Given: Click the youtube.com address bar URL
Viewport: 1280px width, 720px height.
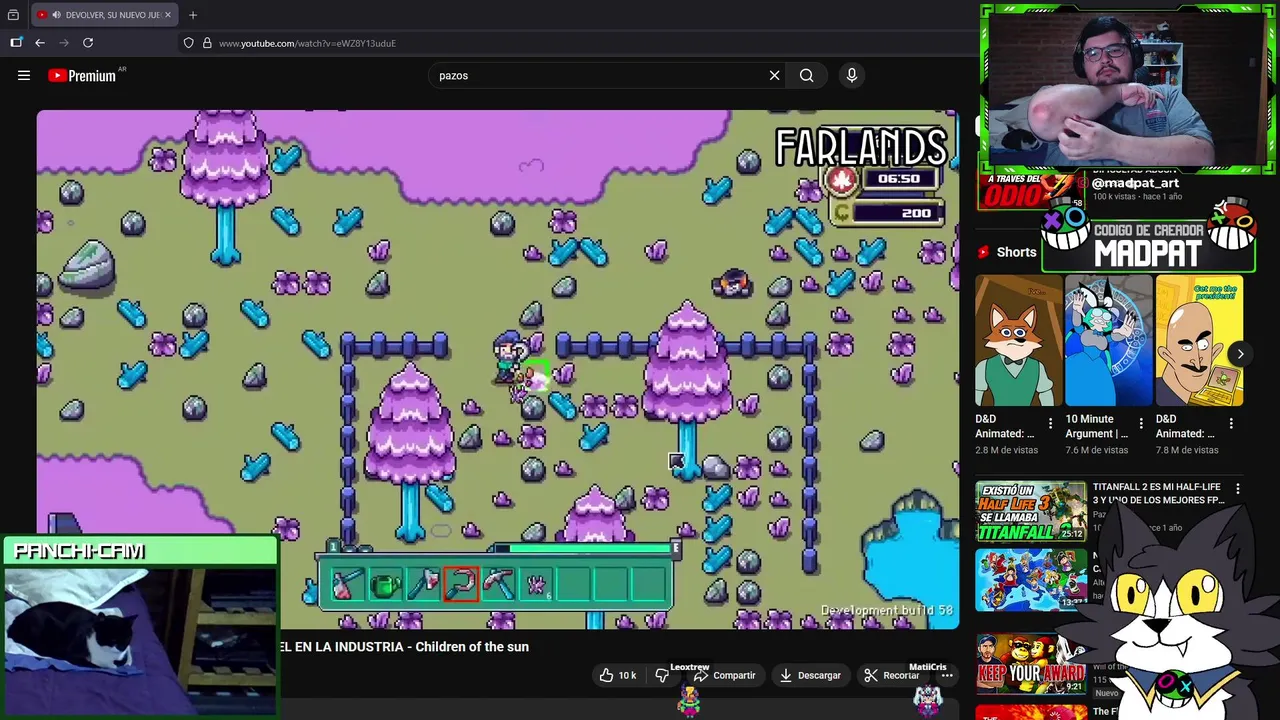Looking at the screenshot, I should point(307,43).
